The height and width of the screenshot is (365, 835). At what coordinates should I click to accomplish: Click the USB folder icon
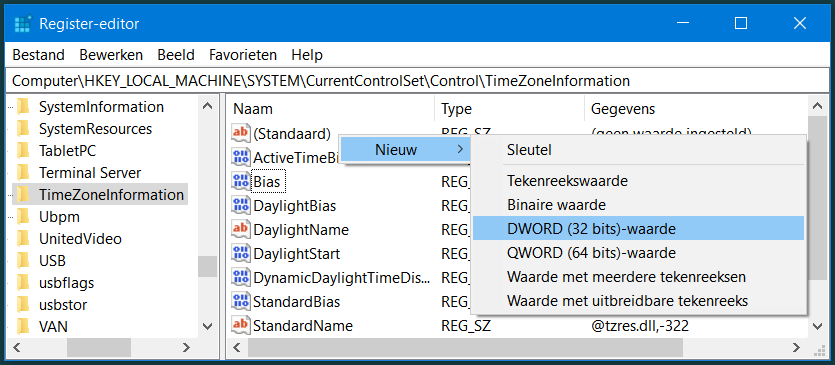[x=23, y=261]
